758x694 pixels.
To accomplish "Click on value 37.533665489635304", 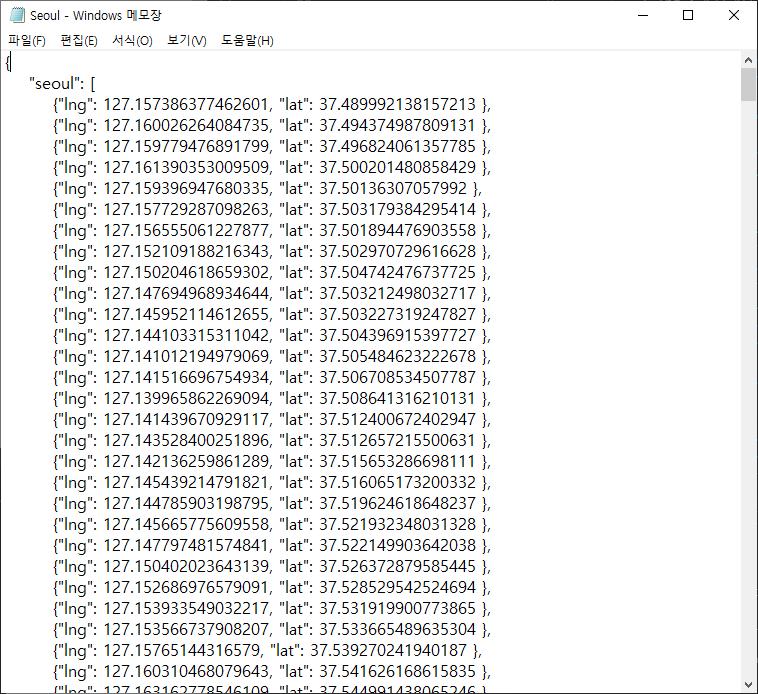I will (397, 630).
